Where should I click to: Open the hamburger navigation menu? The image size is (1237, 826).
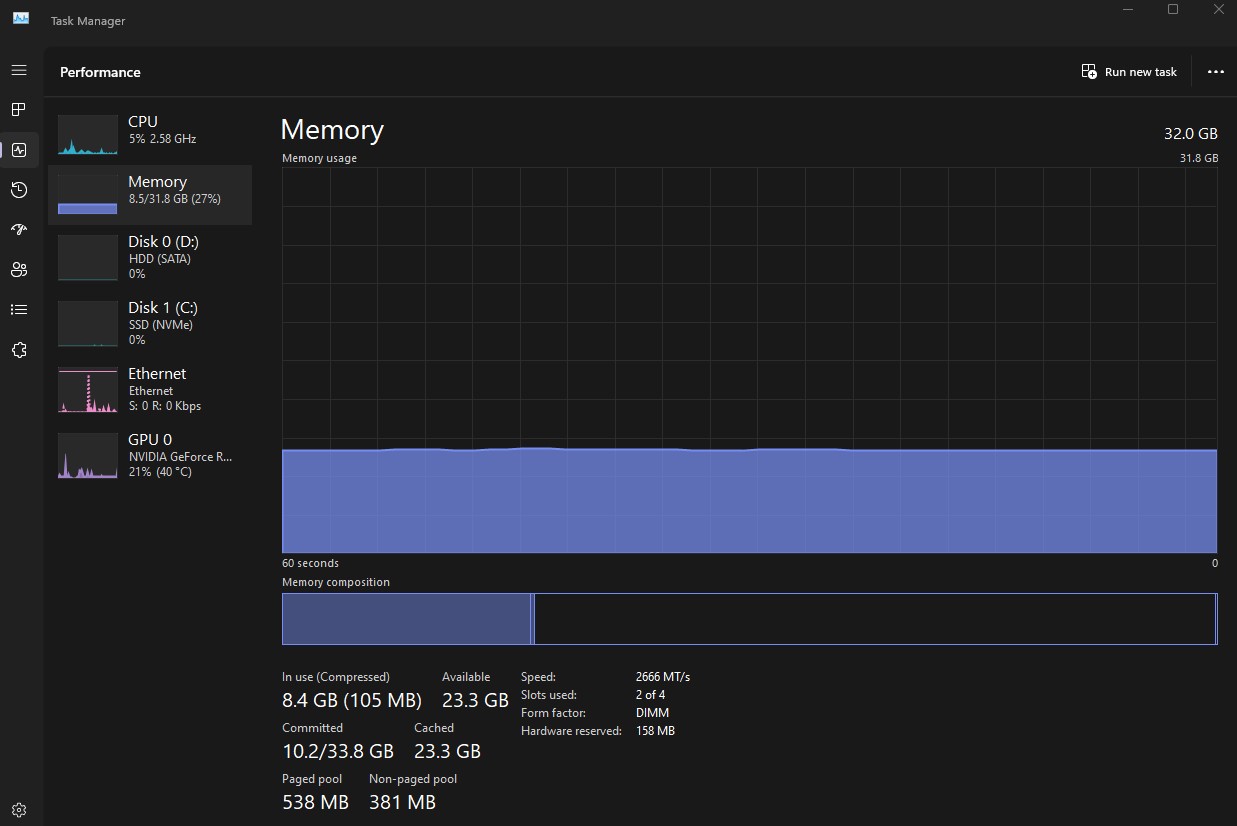pyautogui.click(x=19, y=70)
